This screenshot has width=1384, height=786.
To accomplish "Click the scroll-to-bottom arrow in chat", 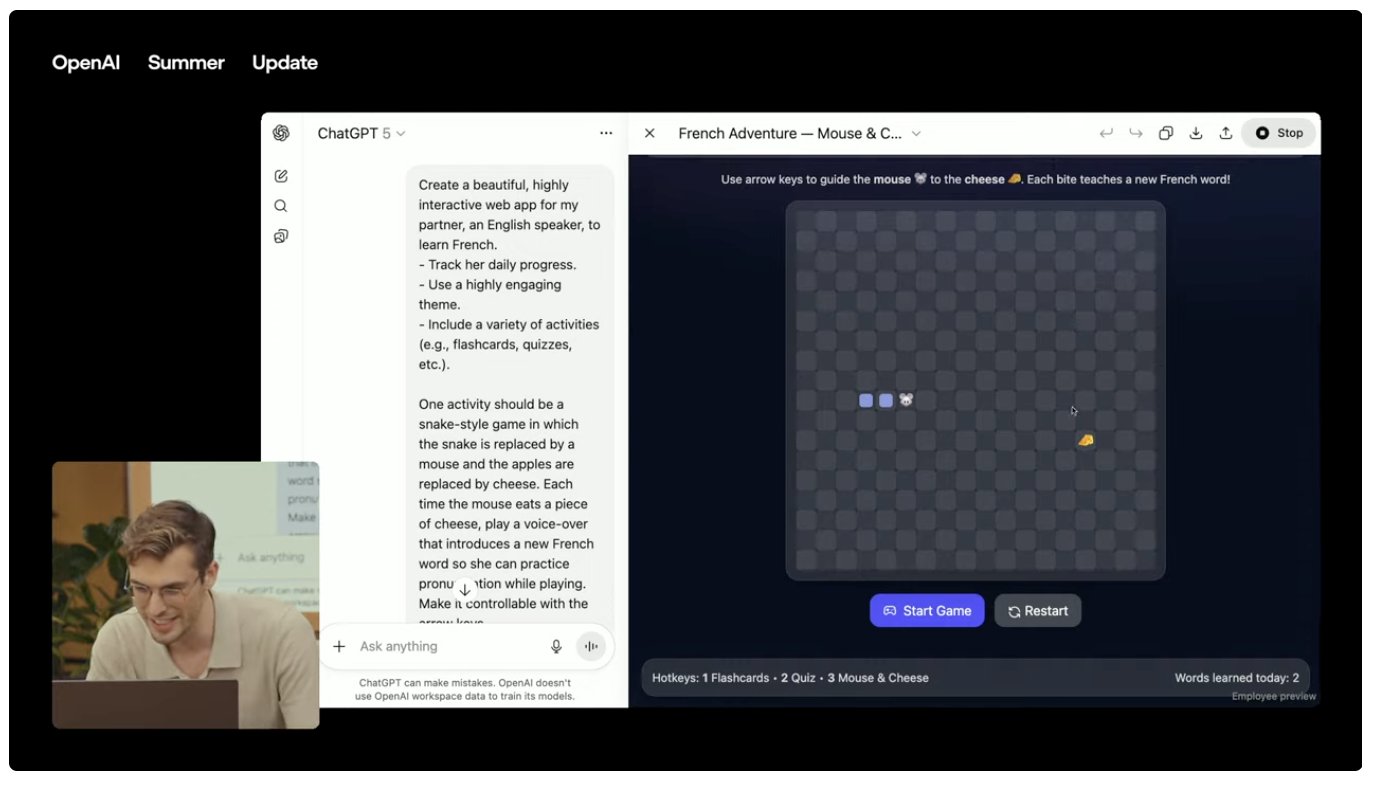I will [x=465, y=590].
